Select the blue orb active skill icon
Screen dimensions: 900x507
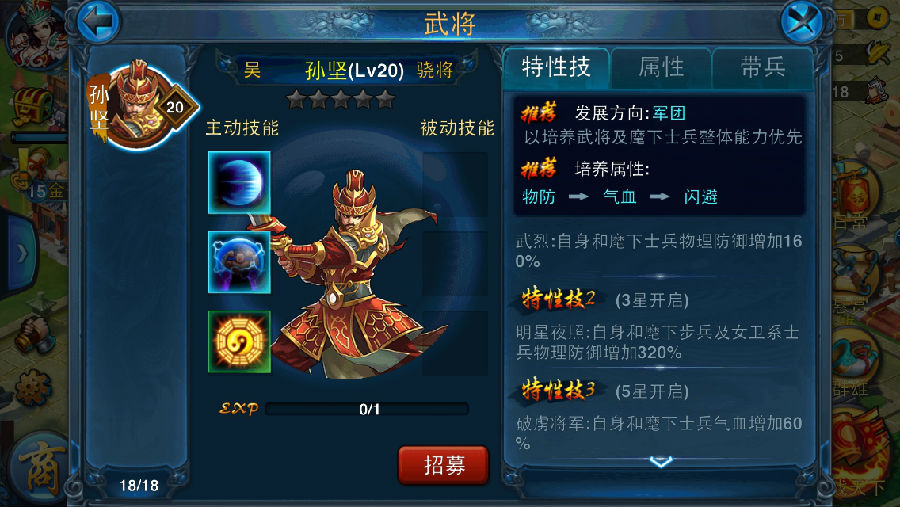239,183
